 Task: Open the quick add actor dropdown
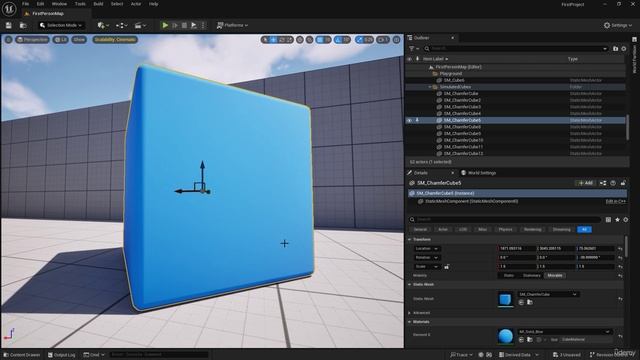tap(102, 25)
